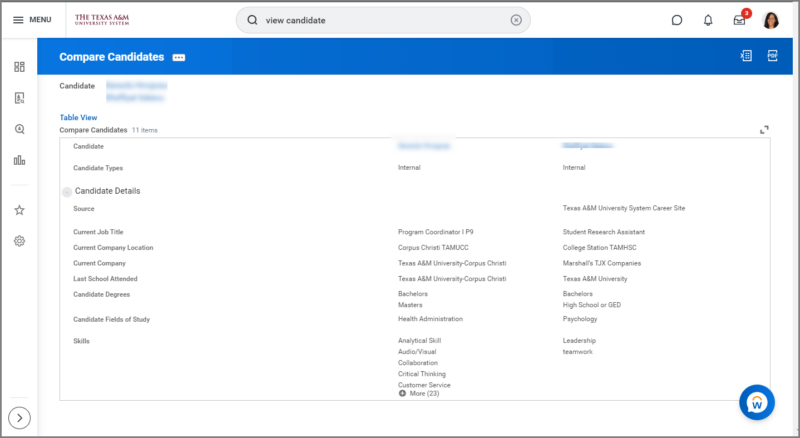The height and width of the screenshot is (438, 800).
Task: Collapse the Candidate Details section
Action: coord(67,191)
